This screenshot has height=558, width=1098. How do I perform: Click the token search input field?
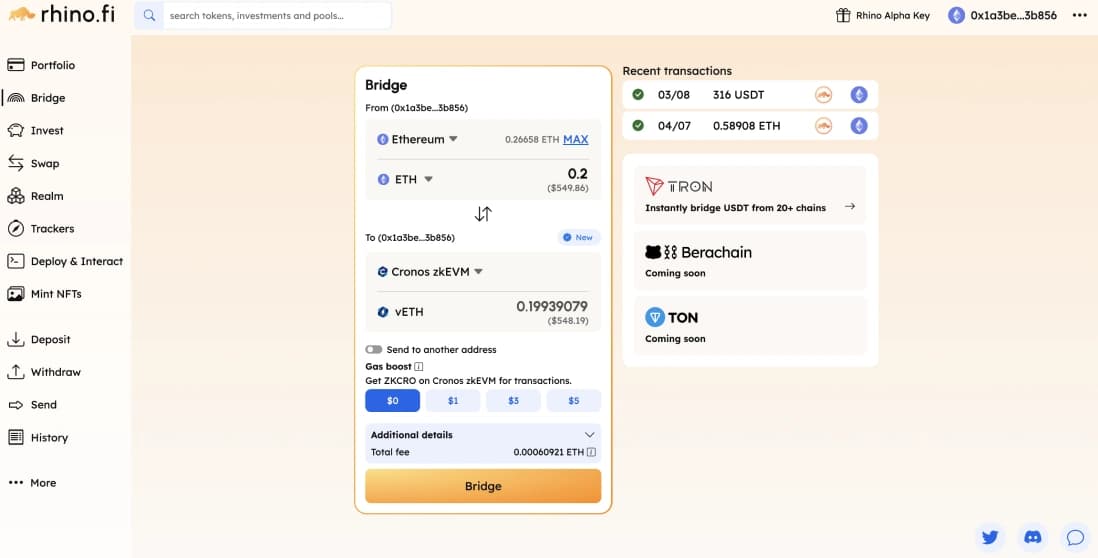[x=277, y=15]
